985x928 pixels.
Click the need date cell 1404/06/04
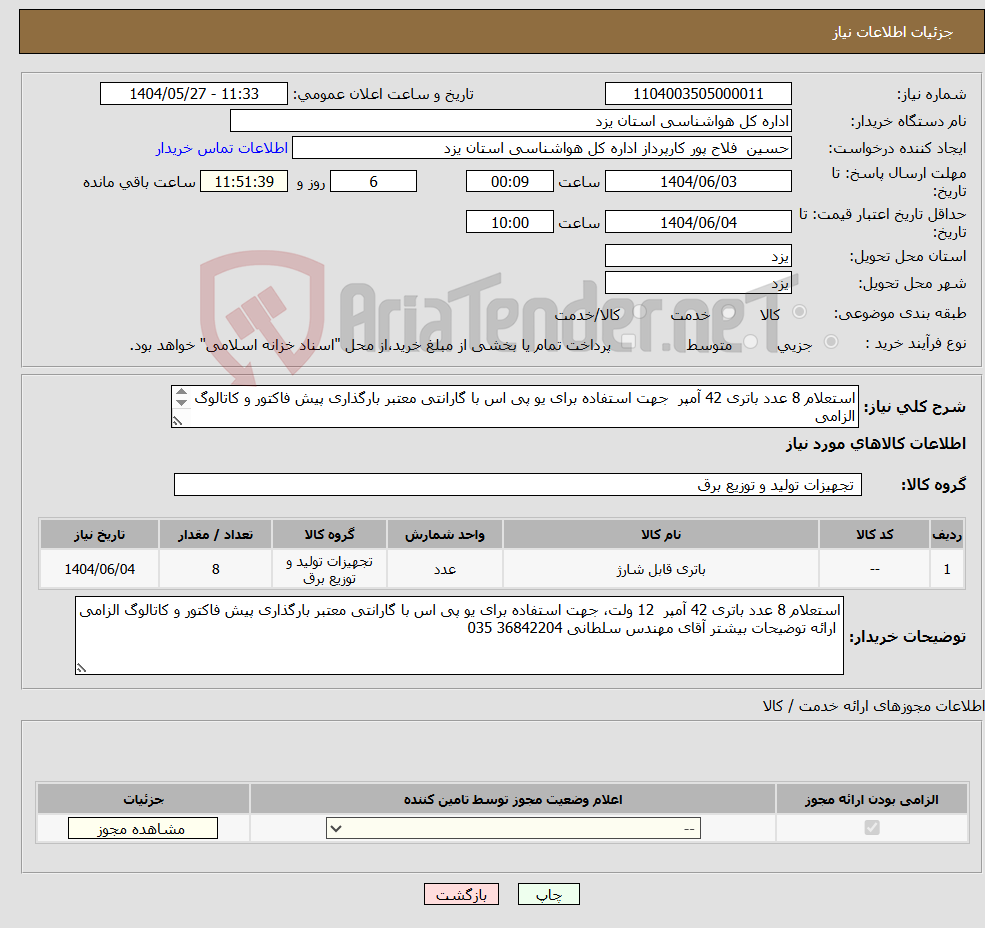(99, 569)
